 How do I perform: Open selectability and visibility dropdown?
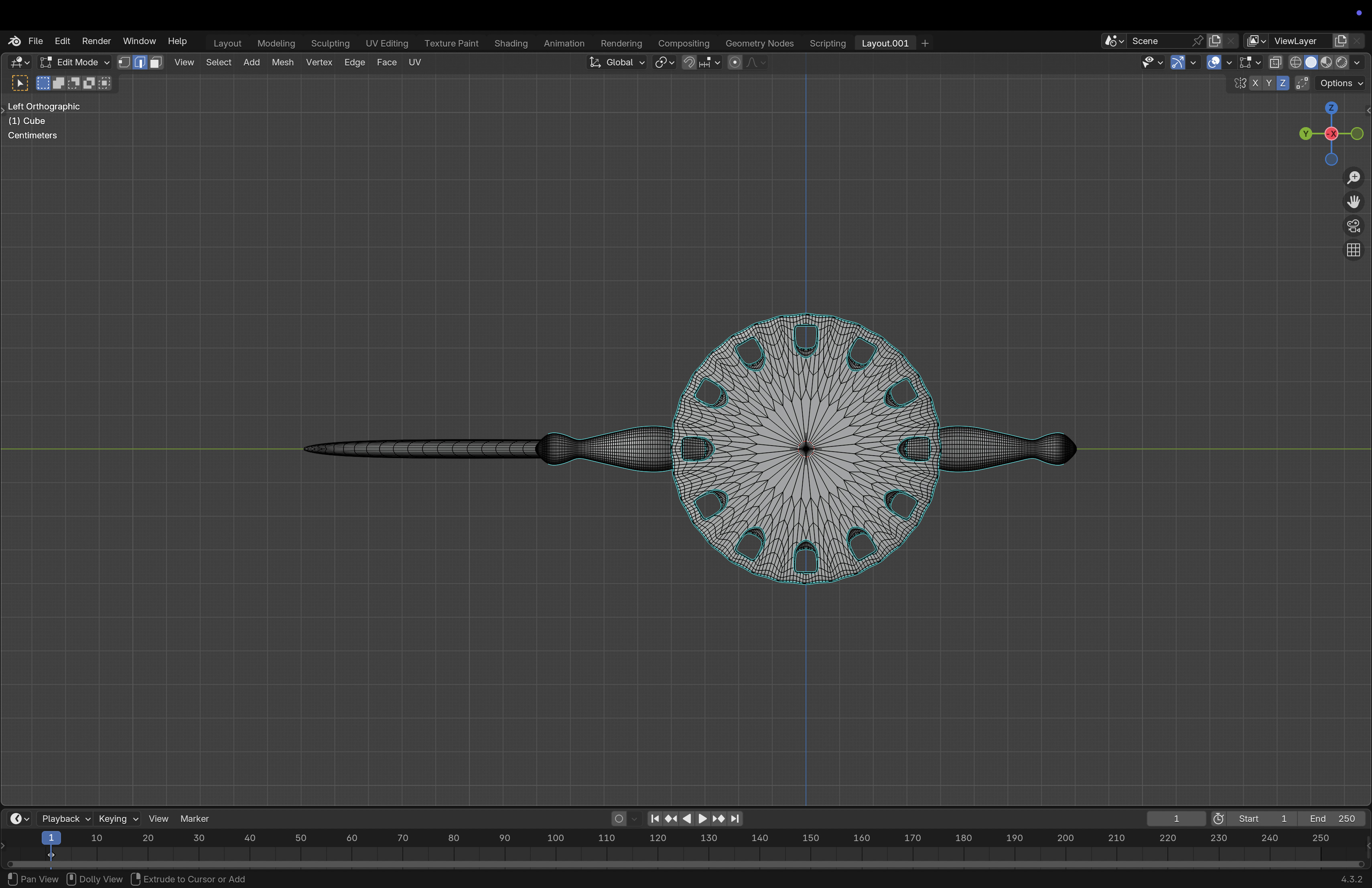(x=1153, y=62)
